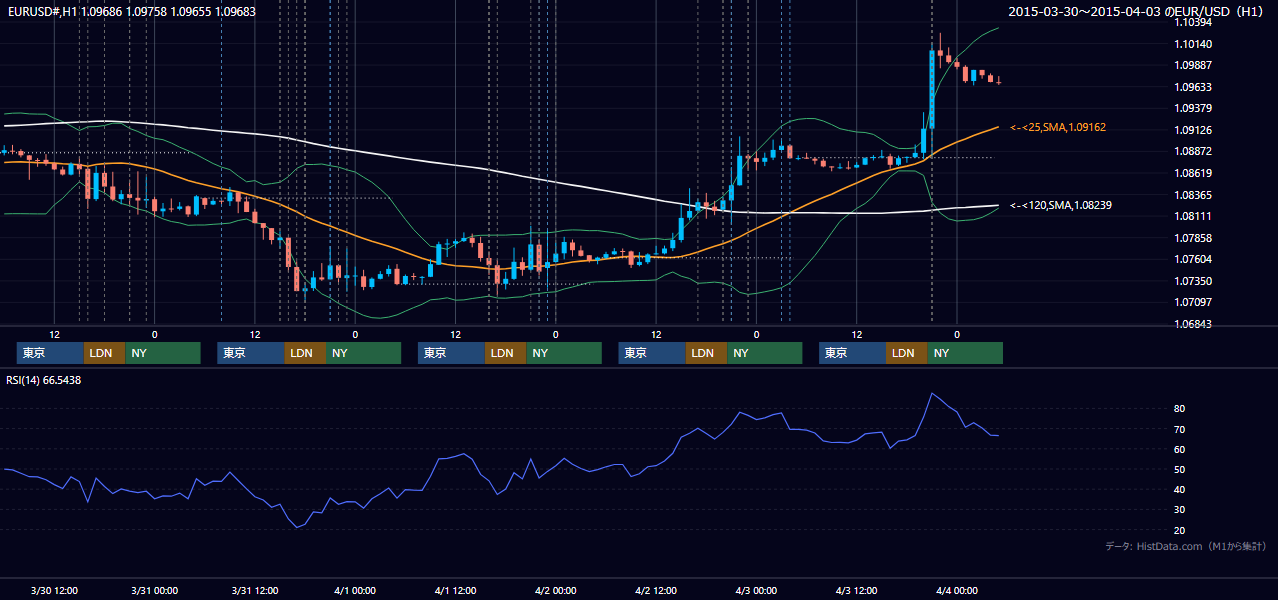The height and width of the screenshot is (600, 1278).
Task: Select the NY session block for 3/31
Action: point(363,353)
